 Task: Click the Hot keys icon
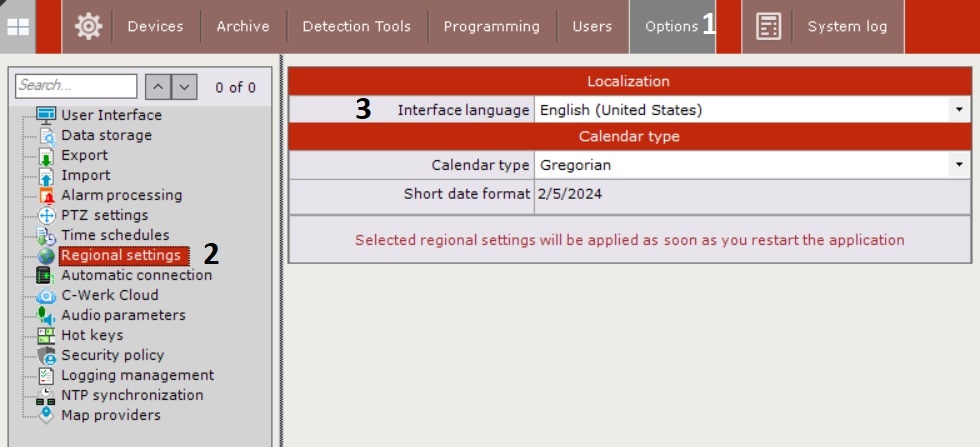[46, 335]
